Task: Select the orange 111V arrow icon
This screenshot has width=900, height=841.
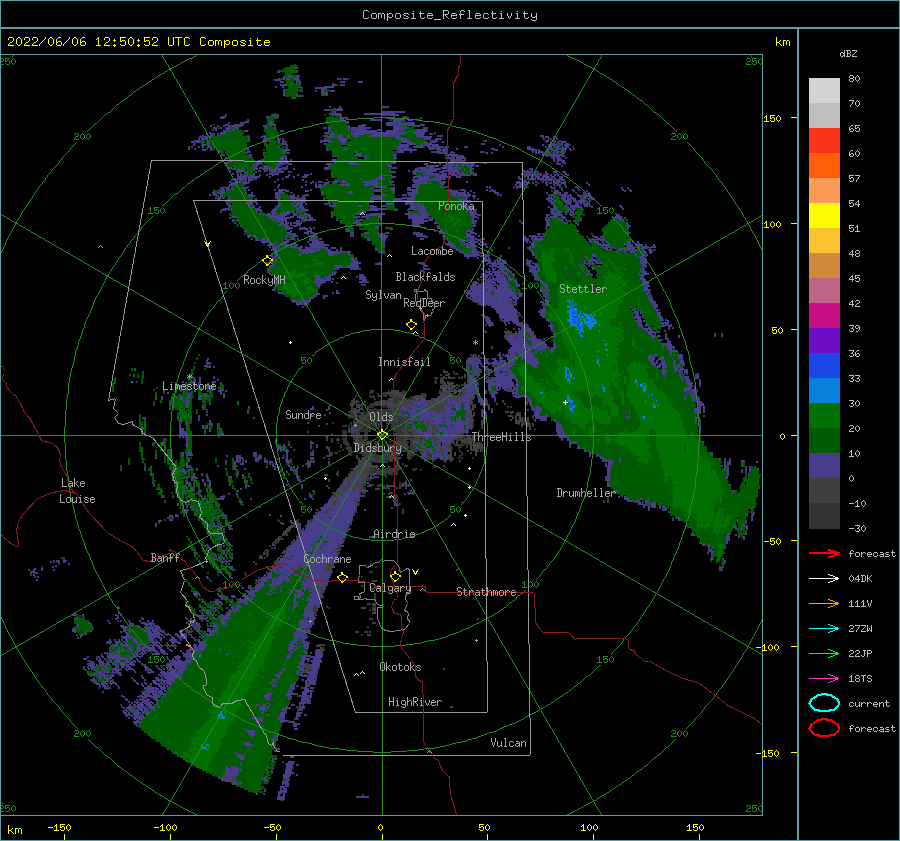Action: pos(824,603)
